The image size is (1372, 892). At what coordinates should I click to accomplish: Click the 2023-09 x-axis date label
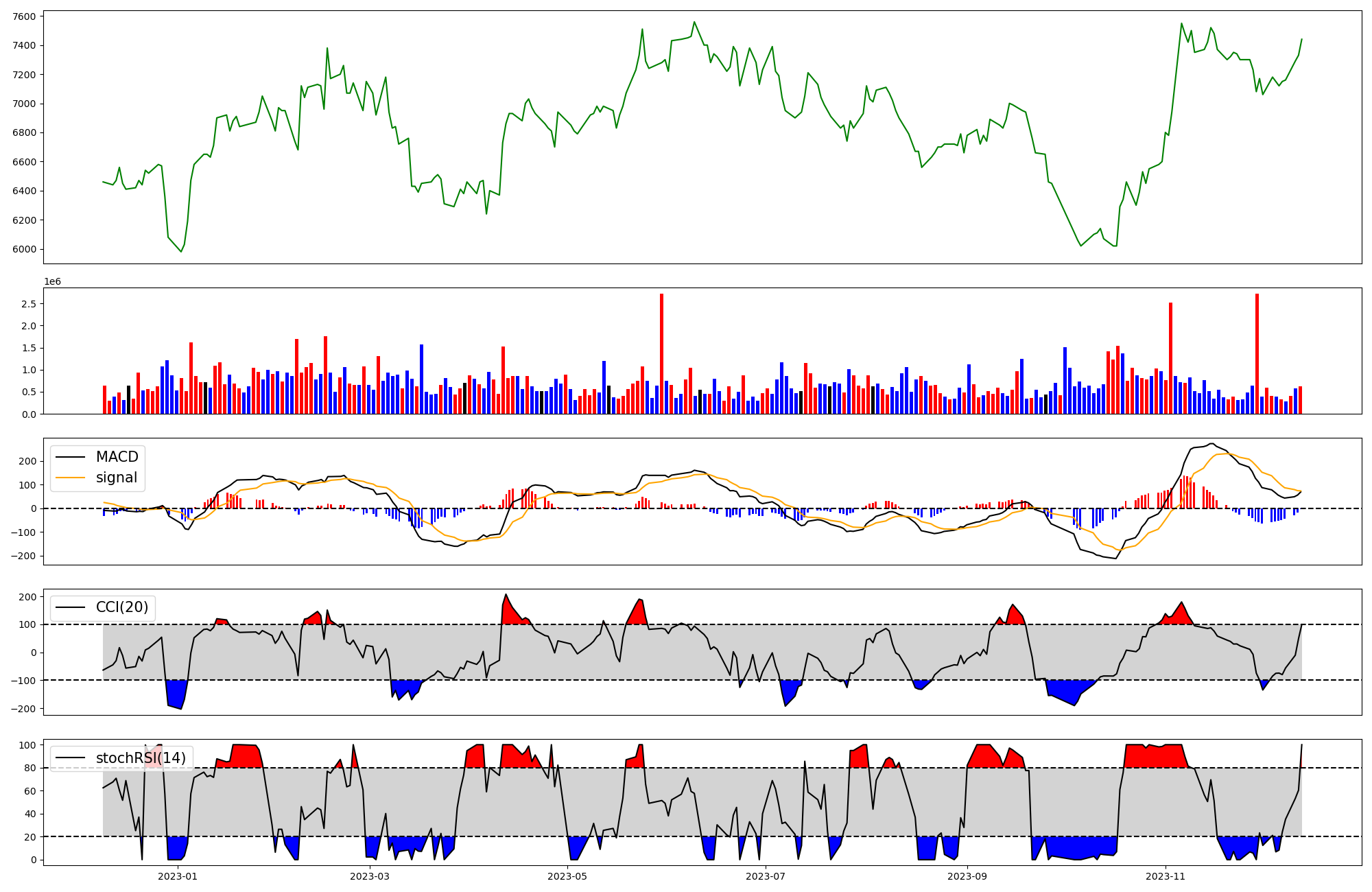click(967, 876)
